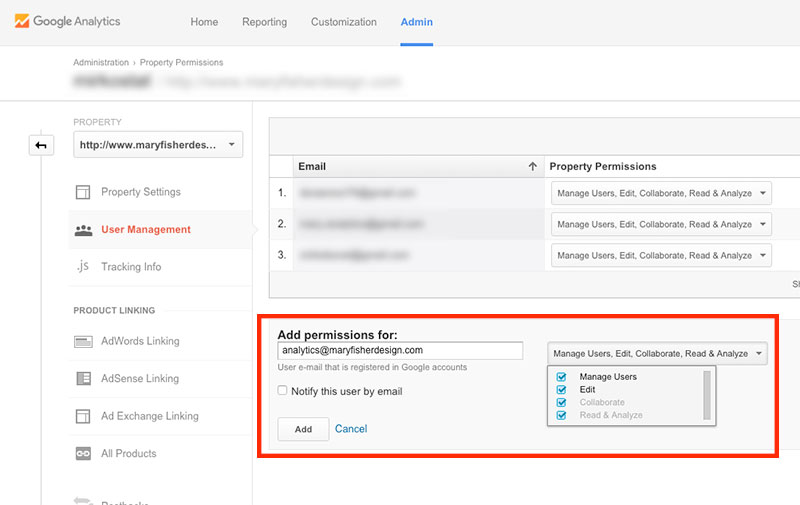Click the Google Analytics logo

click(x=67, y=21)
